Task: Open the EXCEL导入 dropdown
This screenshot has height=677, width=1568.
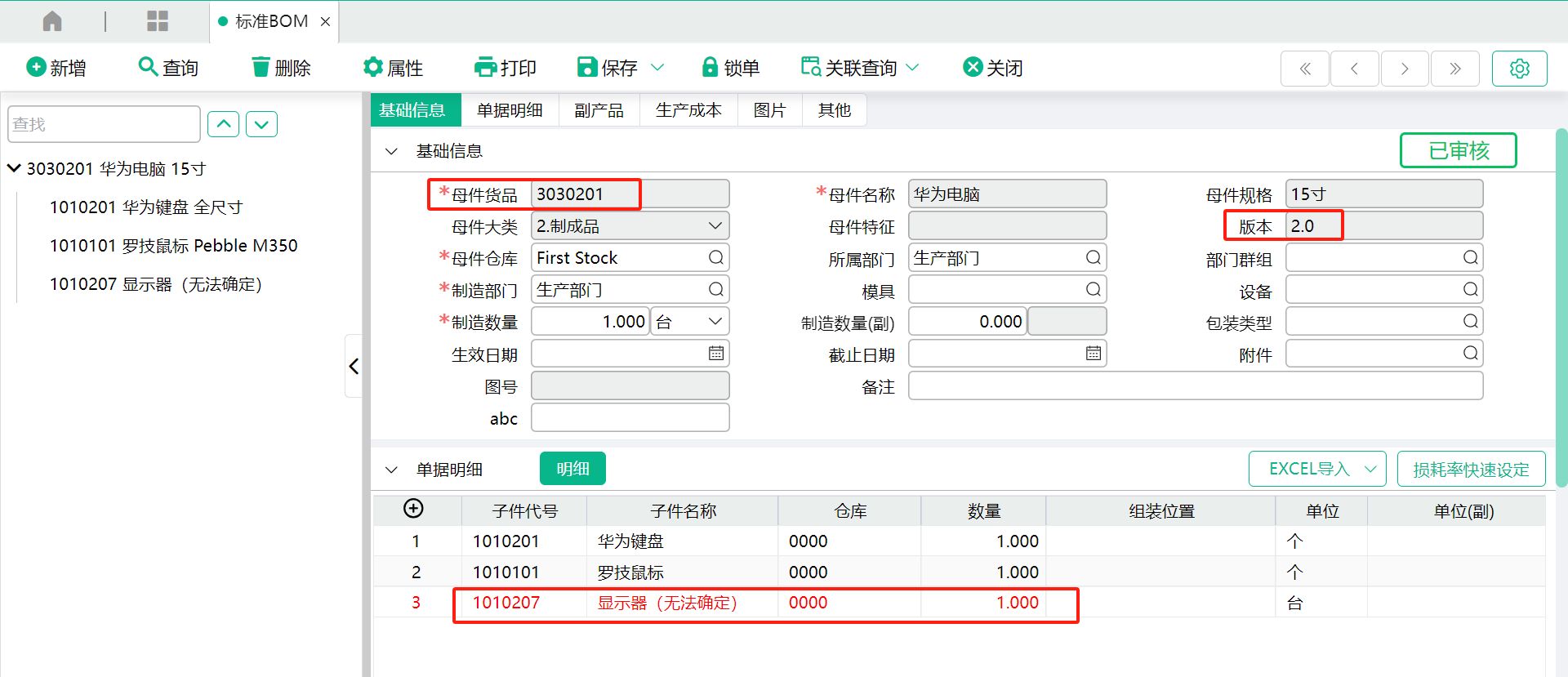Action: [1317, 469]
